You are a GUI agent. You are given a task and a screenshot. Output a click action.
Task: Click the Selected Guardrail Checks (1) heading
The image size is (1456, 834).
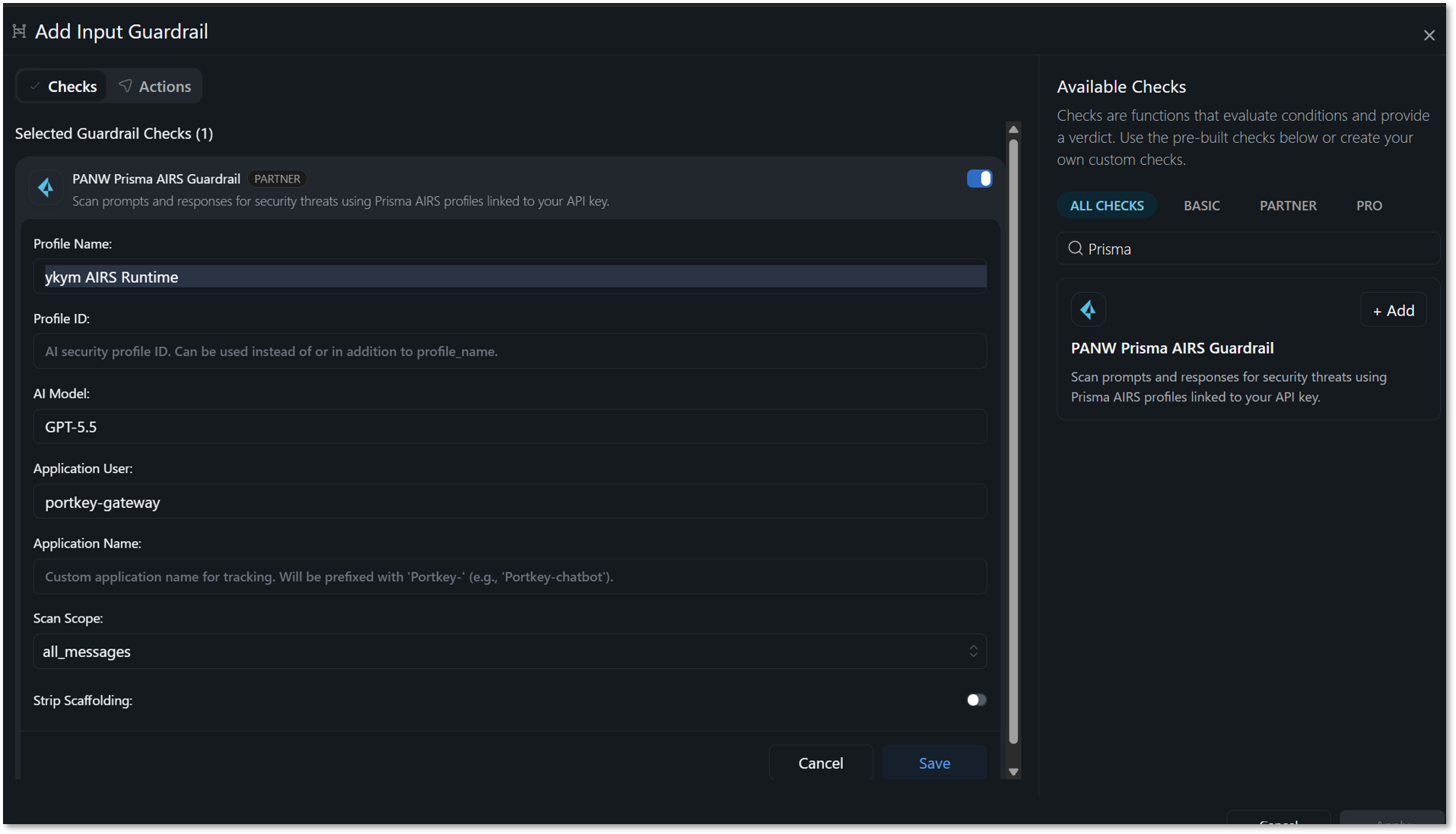click(x=114, y=133)
